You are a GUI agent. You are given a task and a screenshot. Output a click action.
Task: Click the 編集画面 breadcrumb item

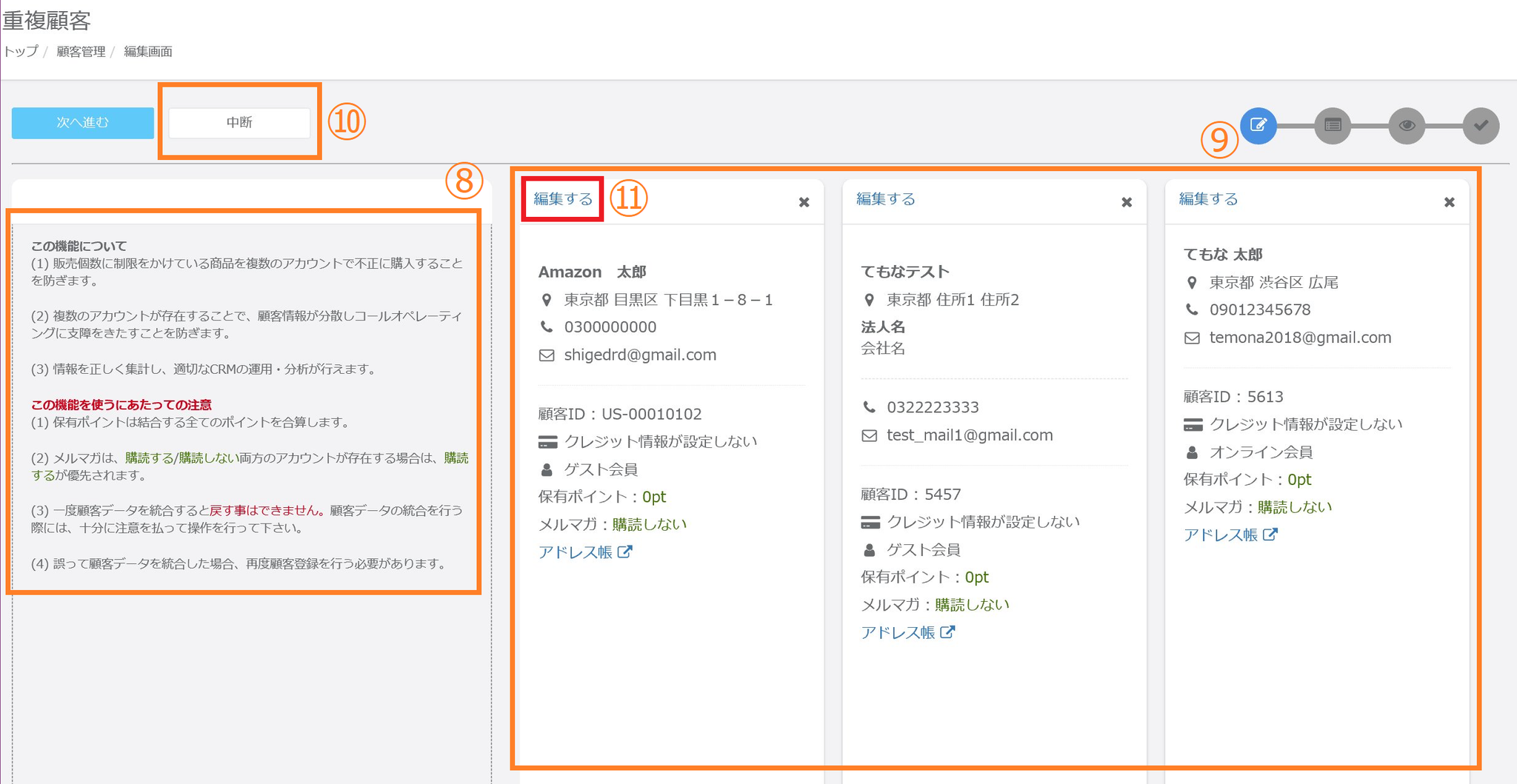(x=148, y=52)
